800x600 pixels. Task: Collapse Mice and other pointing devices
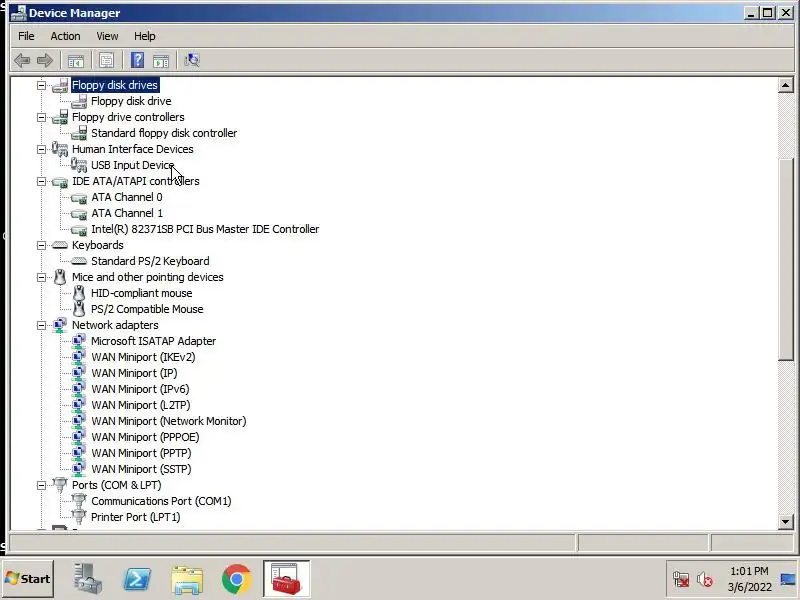[x=41, y=278]
